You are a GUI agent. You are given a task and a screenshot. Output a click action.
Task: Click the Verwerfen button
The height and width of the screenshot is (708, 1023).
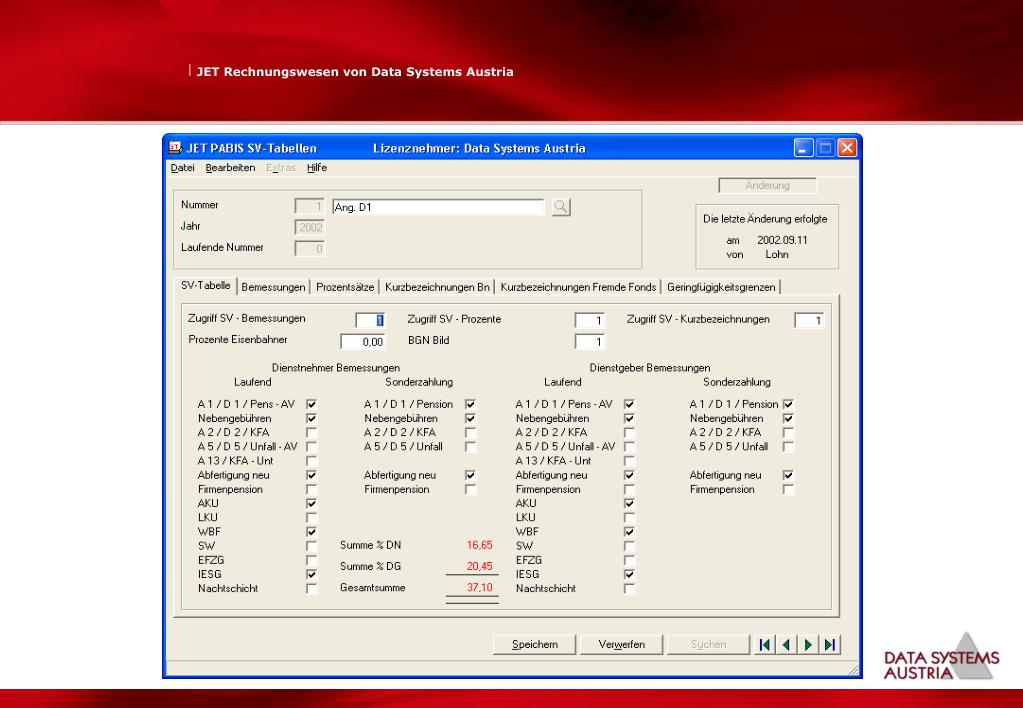(x=622, y=645)
